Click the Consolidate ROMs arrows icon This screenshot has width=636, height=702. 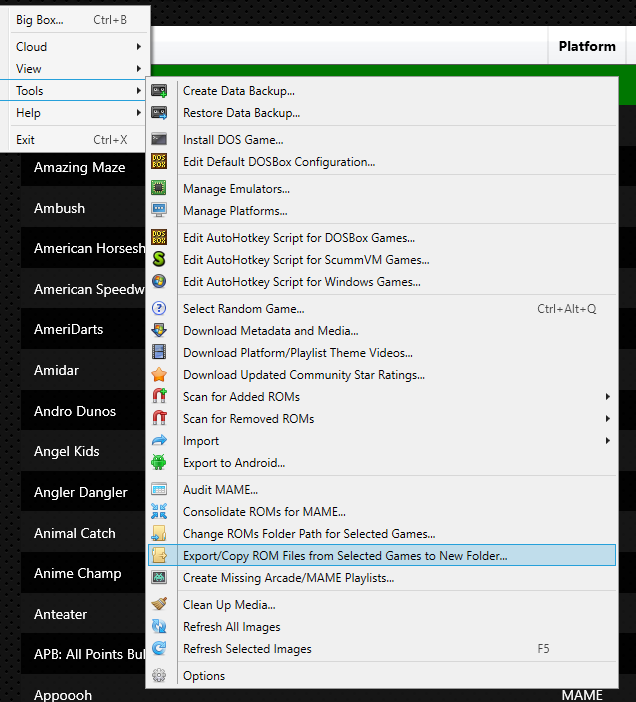pyautogui.click(x=159, y=511)
